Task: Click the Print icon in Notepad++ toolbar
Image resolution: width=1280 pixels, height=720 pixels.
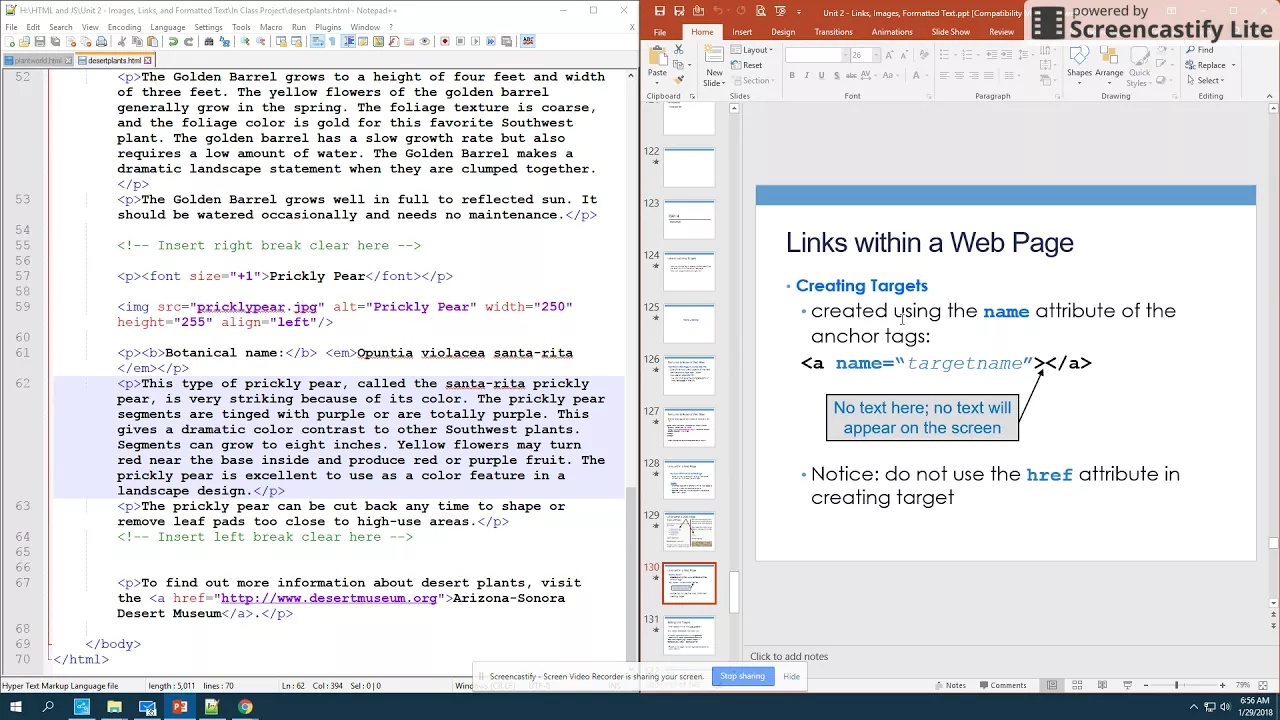Action: 101,42
